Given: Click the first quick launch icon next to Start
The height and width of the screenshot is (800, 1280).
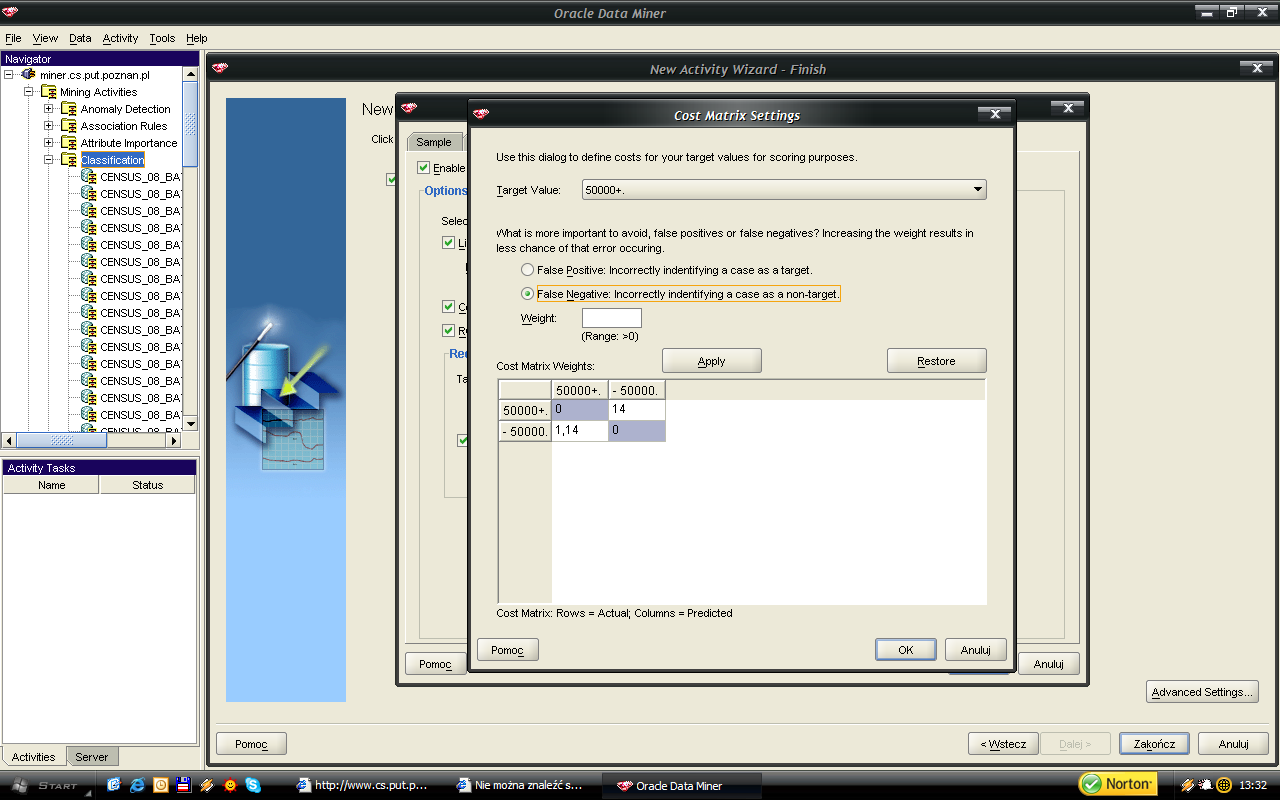Looking at the screenshot, I should coord(114,785).
